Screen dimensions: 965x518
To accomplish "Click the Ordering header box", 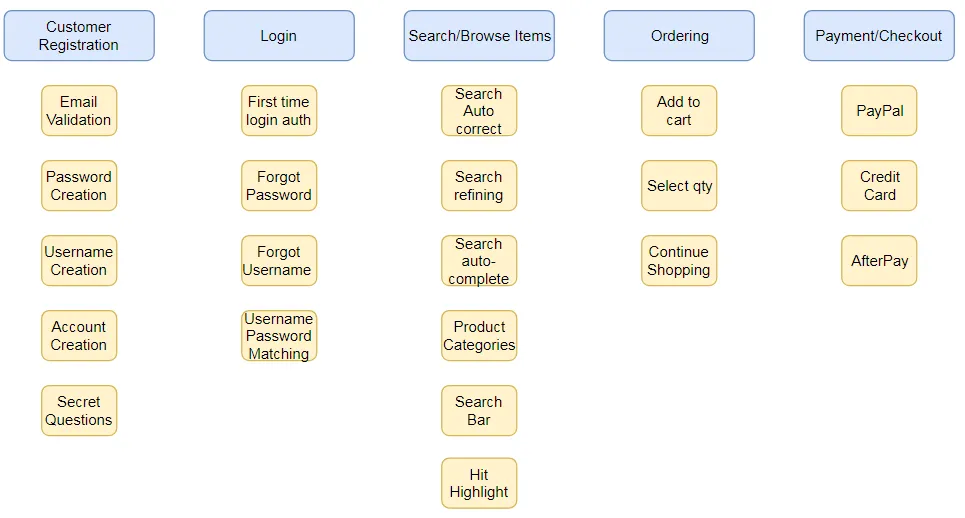I will click(x=679, y=36).
